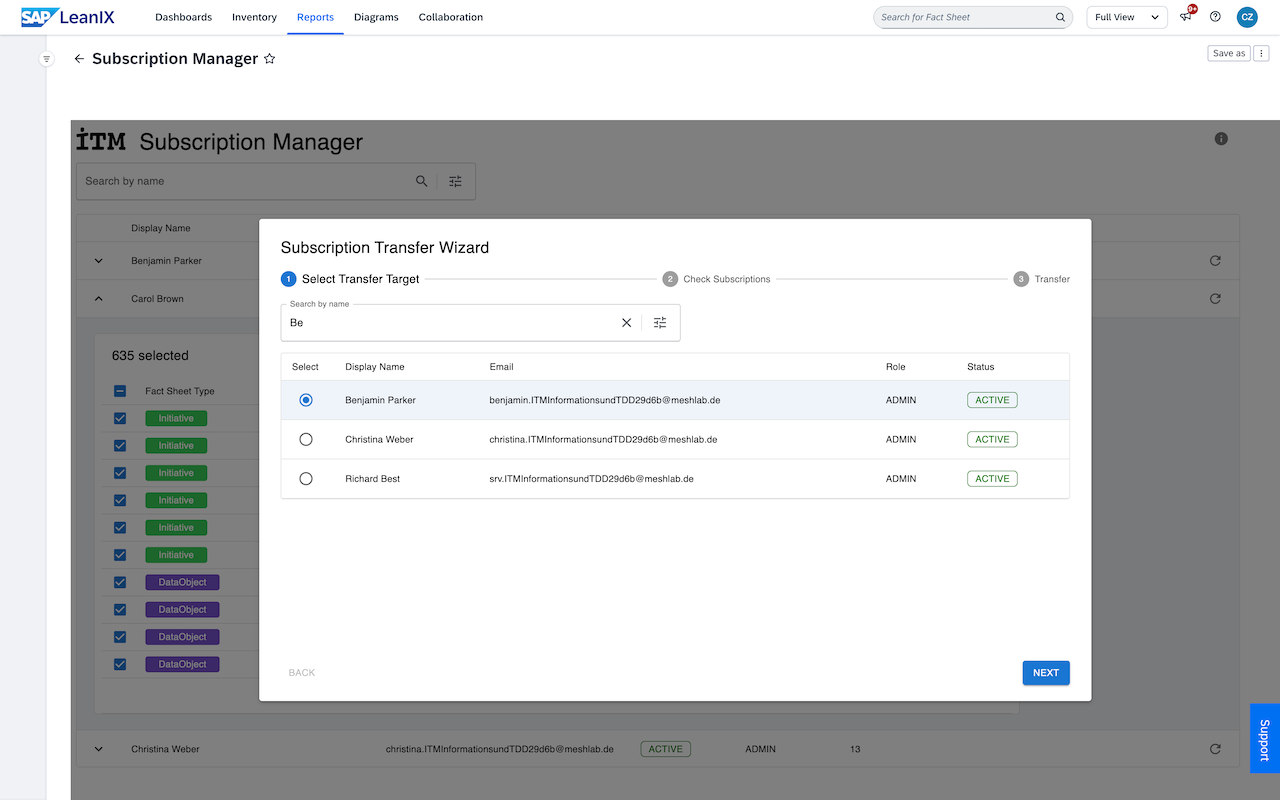Viewport: 1280px width, 800px height.
Task: Open the Dashboards menu
Action: (184, 17)
